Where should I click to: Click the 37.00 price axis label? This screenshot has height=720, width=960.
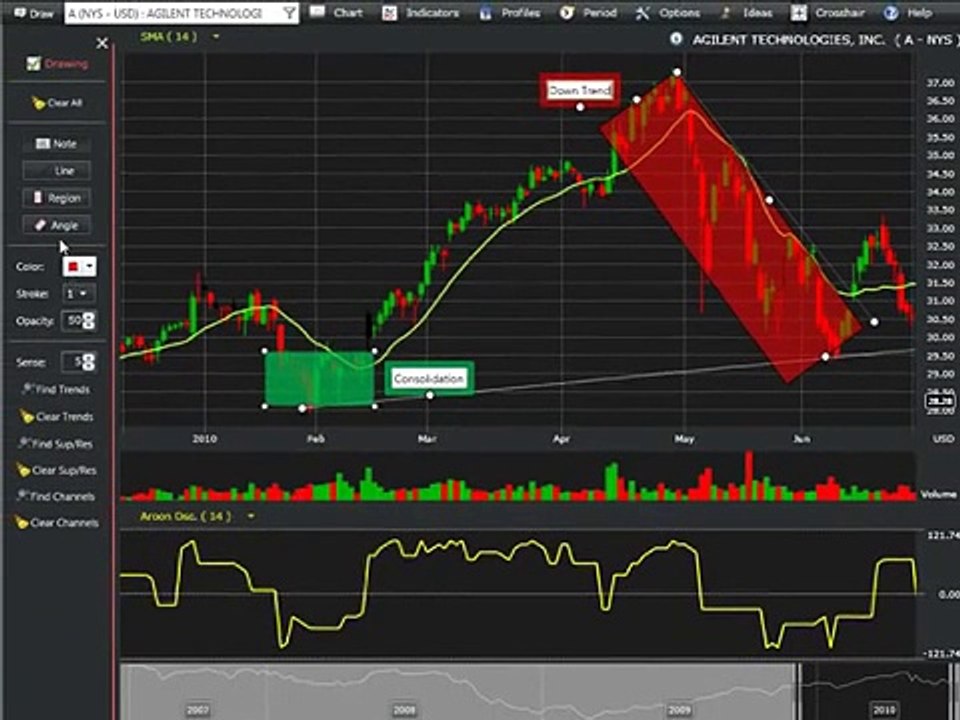(940, 83)
